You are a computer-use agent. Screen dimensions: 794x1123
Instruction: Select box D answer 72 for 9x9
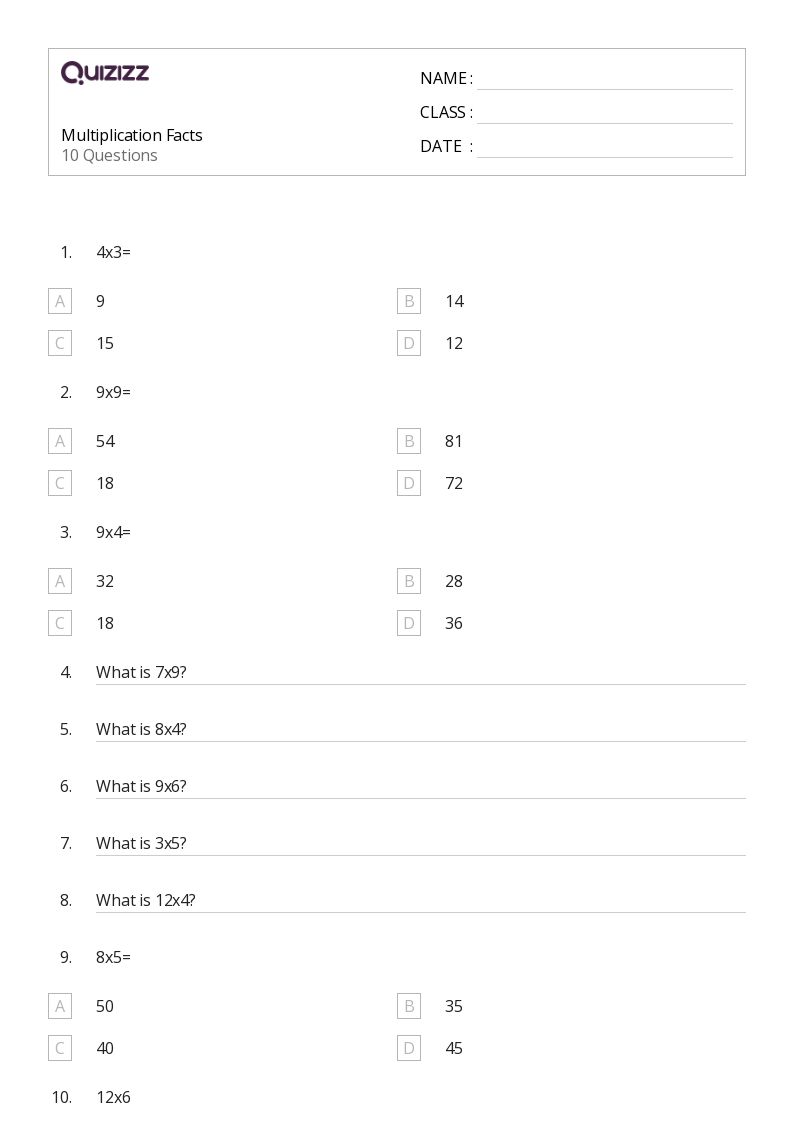(x=409, y=483)
